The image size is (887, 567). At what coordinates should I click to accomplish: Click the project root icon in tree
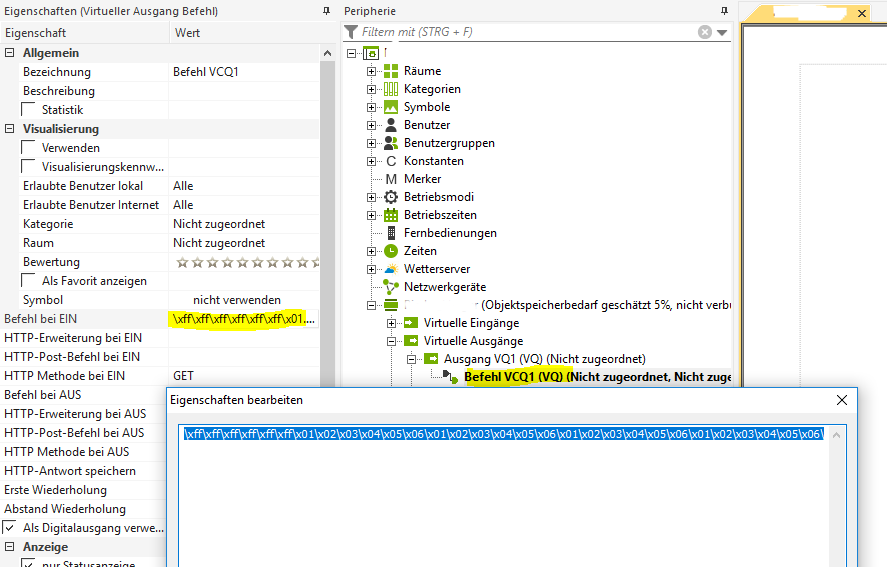tap(371, 53)
